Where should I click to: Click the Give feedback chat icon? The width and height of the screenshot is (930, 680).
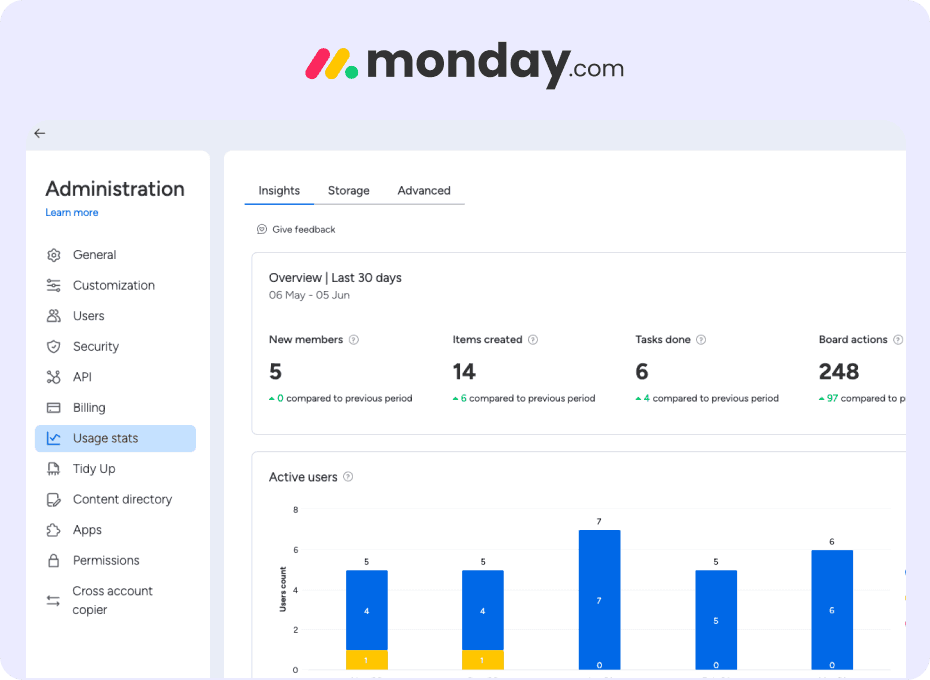click(262, 229)
